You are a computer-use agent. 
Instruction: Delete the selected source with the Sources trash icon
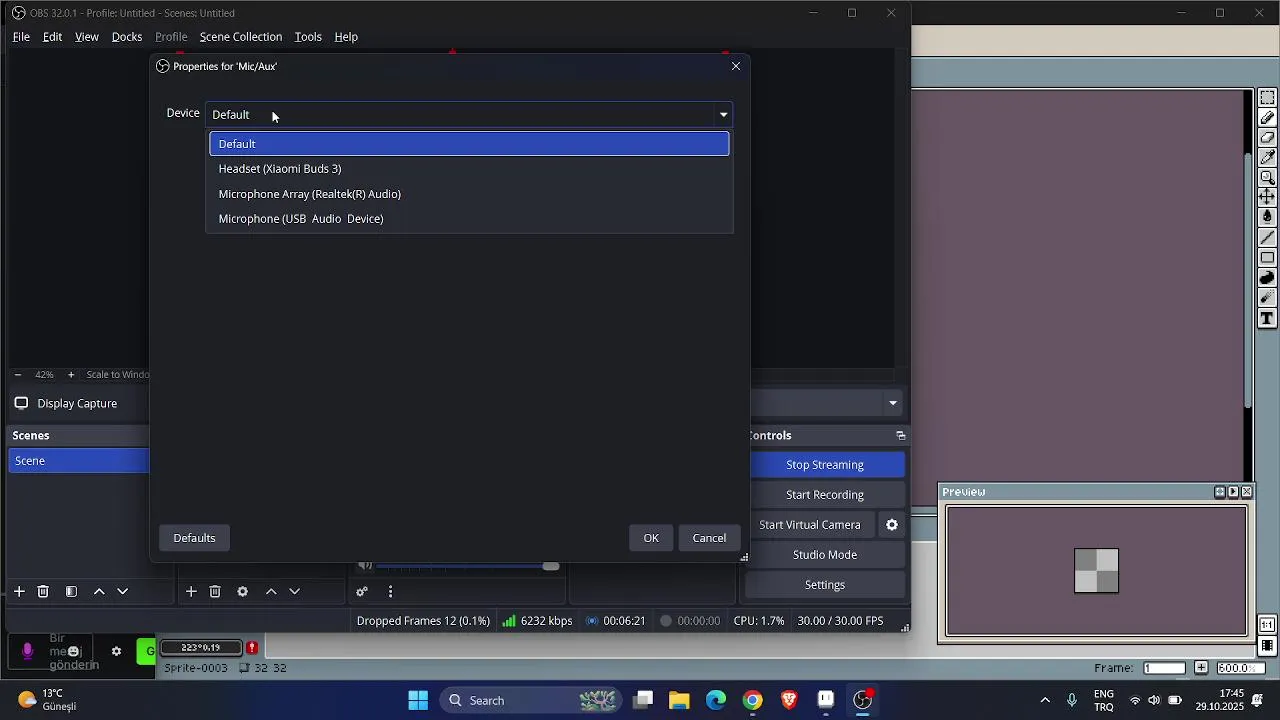[215, 592]
